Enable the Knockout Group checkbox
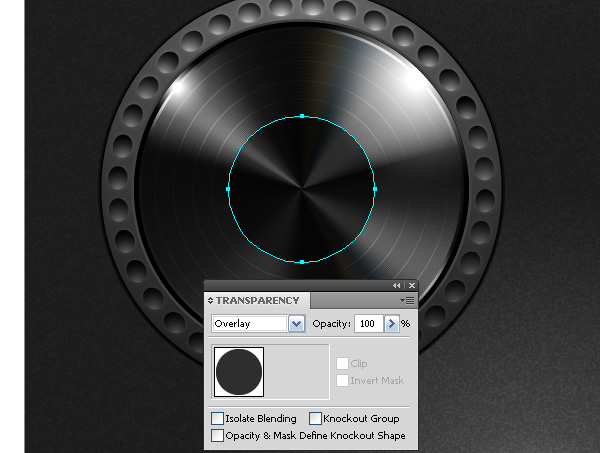600x453 pixels. click(x=315, y=419)
